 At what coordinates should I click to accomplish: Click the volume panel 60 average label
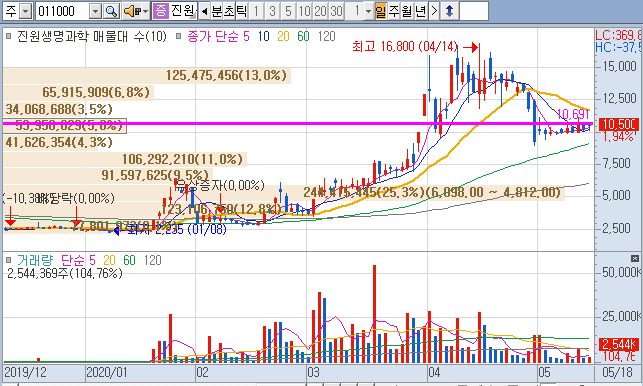(129, 260)
